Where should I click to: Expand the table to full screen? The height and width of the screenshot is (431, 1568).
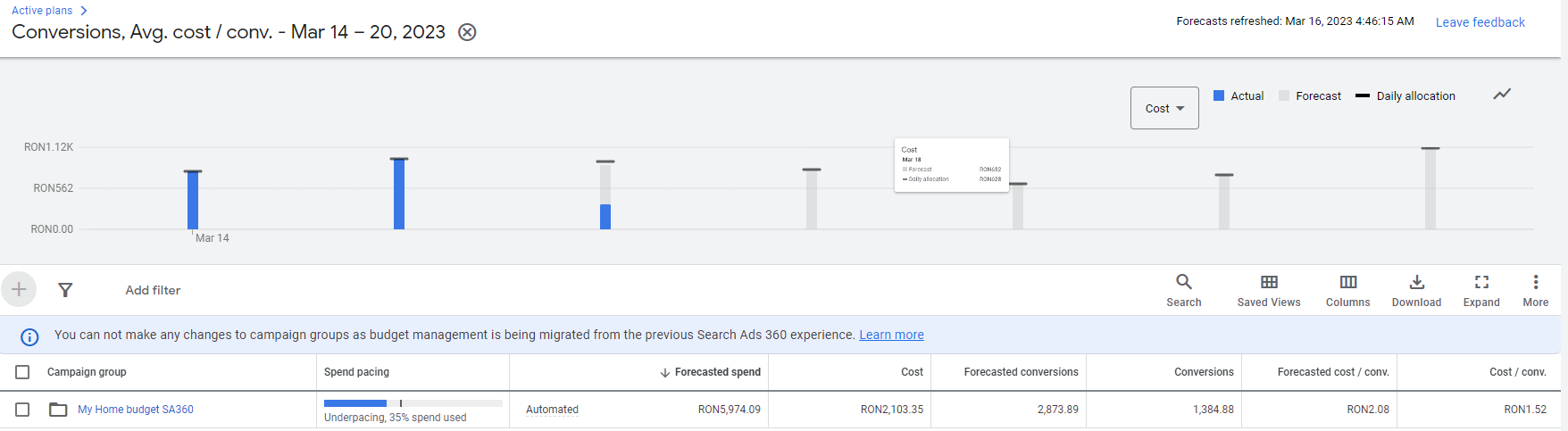click(1481, 290)
